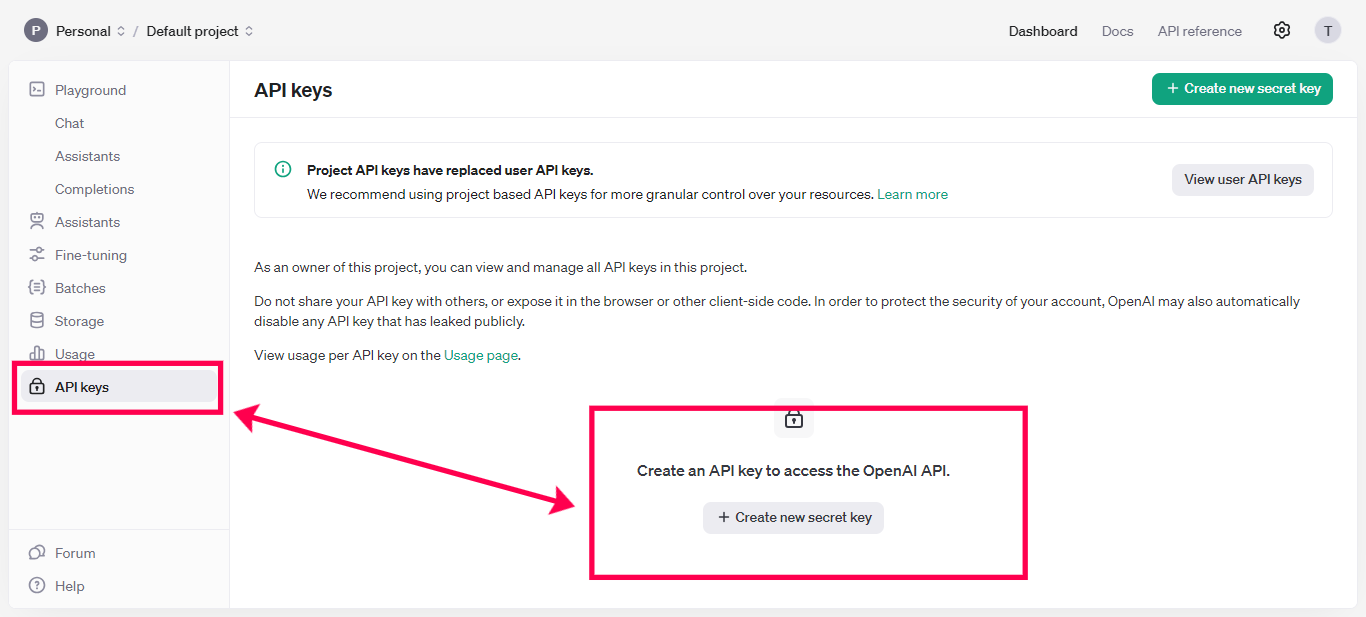Click the Forum chat bubbles icon

click(x=37, y=553)
